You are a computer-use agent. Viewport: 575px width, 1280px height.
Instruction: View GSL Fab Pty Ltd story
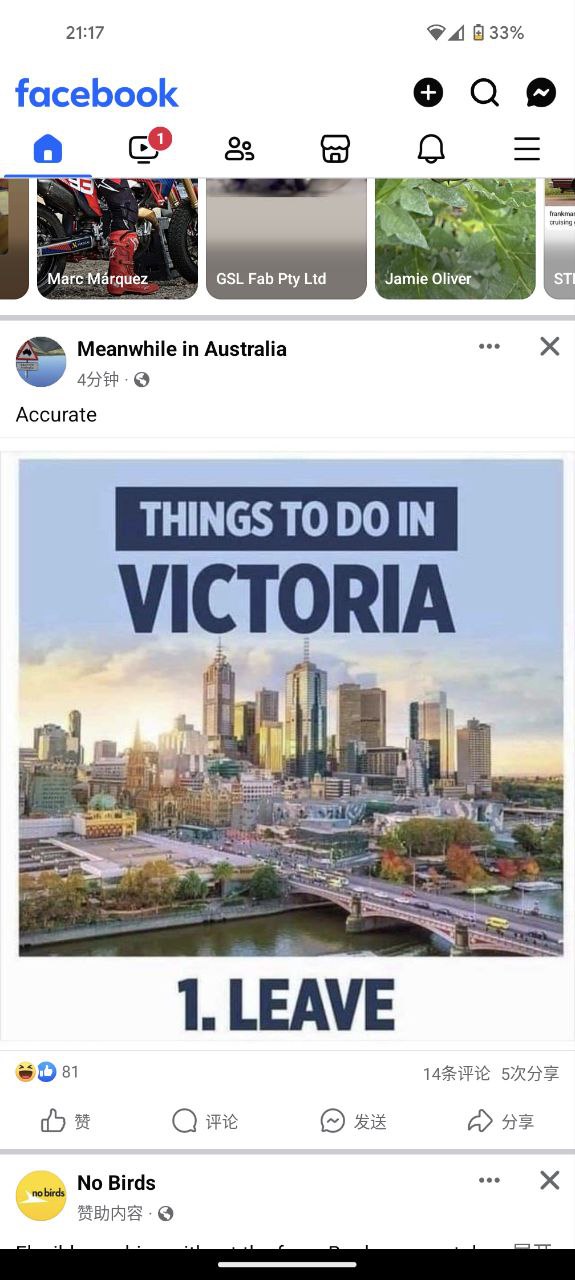[286, 239]
